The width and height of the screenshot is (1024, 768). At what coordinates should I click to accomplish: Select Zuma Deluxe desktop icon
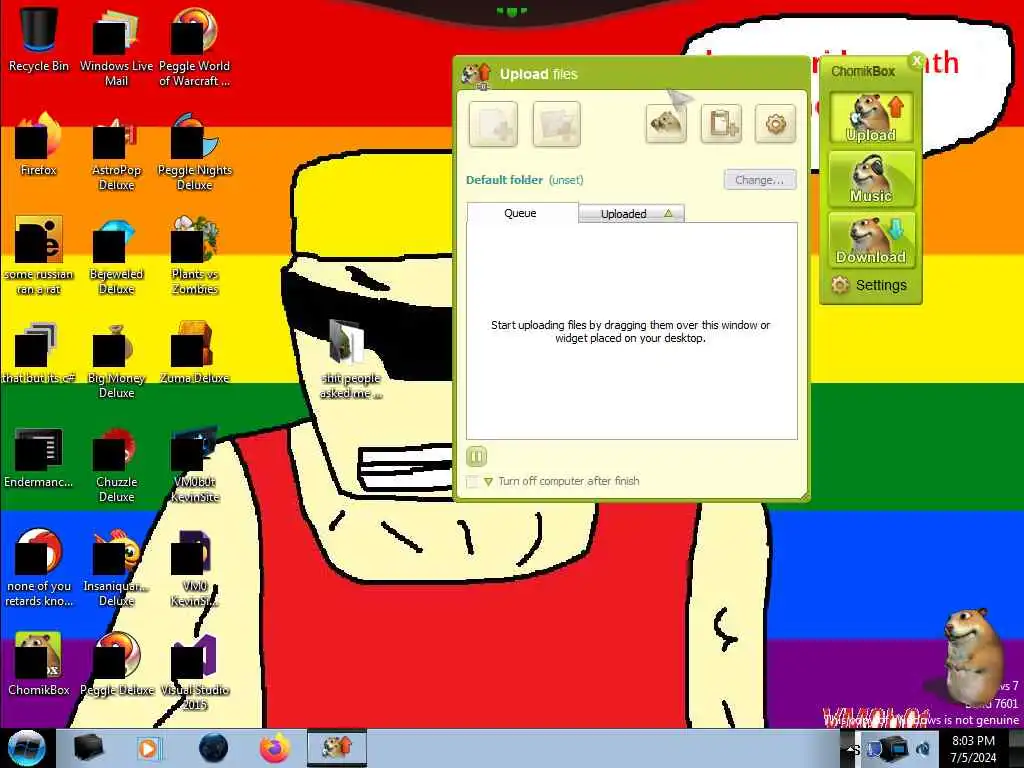[195, 353]
